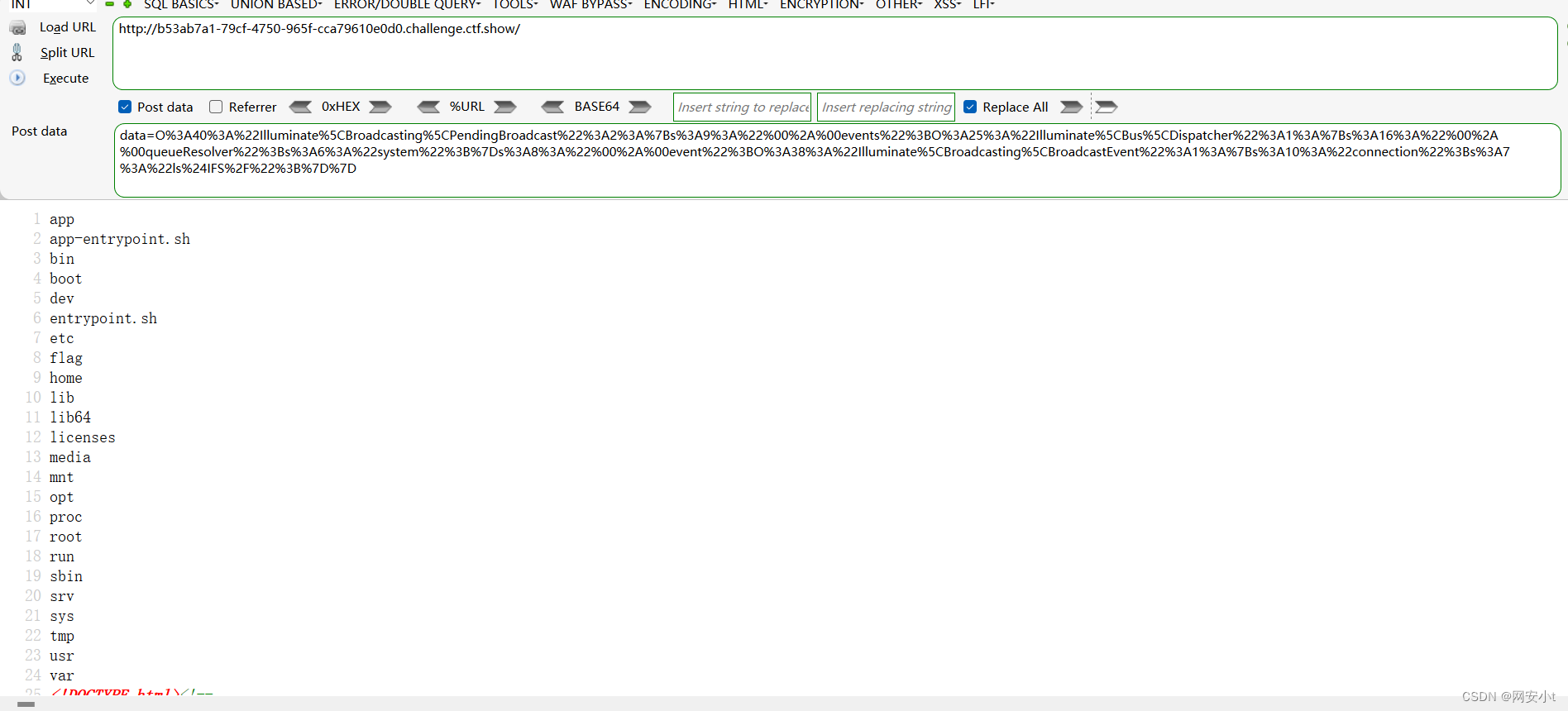Image resolution: width=1568 pixels, height=711 pixels.
Task: Click the 0xHEX encode right arrow
Action: click(x=380, y=107)
